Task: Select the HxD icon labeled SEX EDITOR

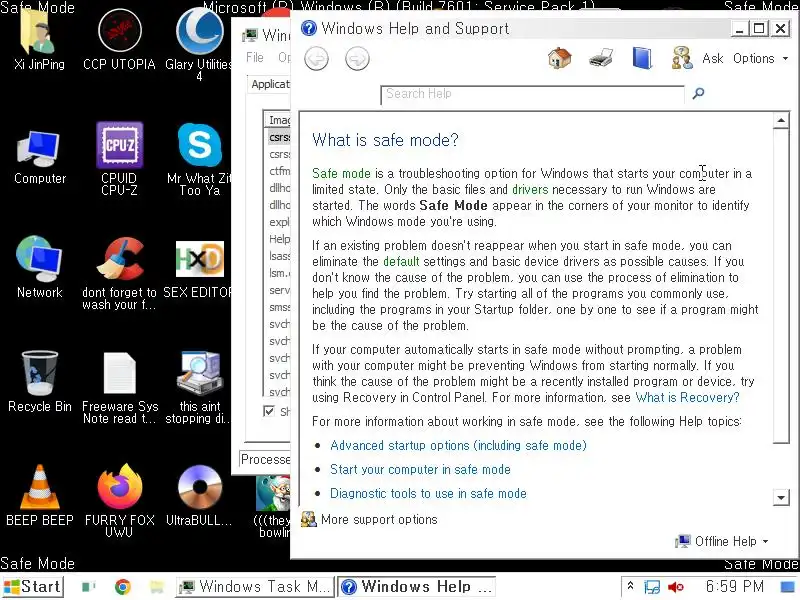Action: [x=199, y=269]
